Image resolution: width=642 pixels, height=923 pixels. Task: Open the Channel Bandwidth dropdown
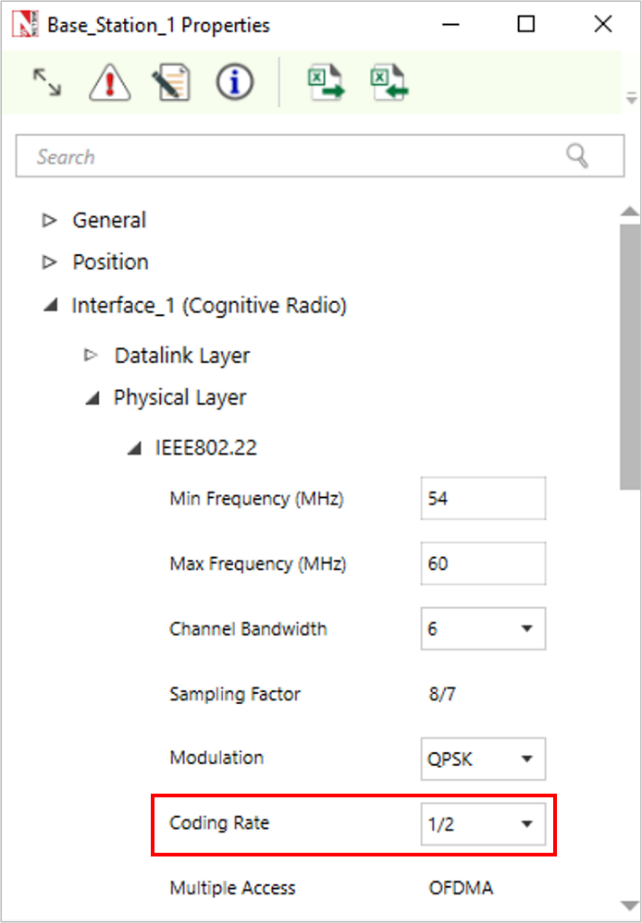(484, 629)
